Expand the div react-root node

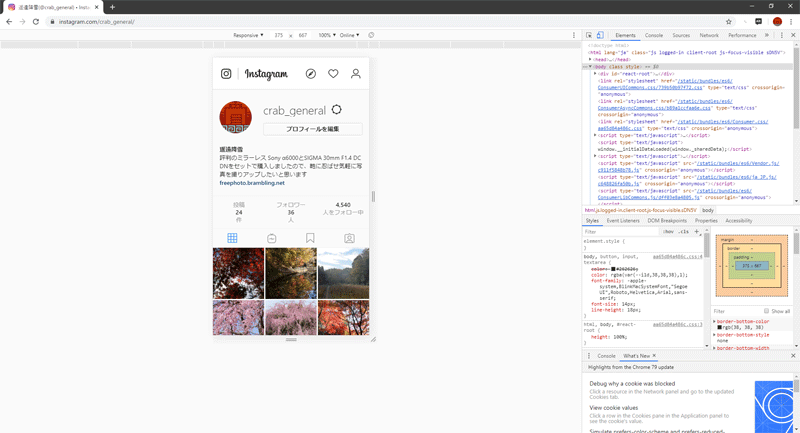(x=595, y=74)
